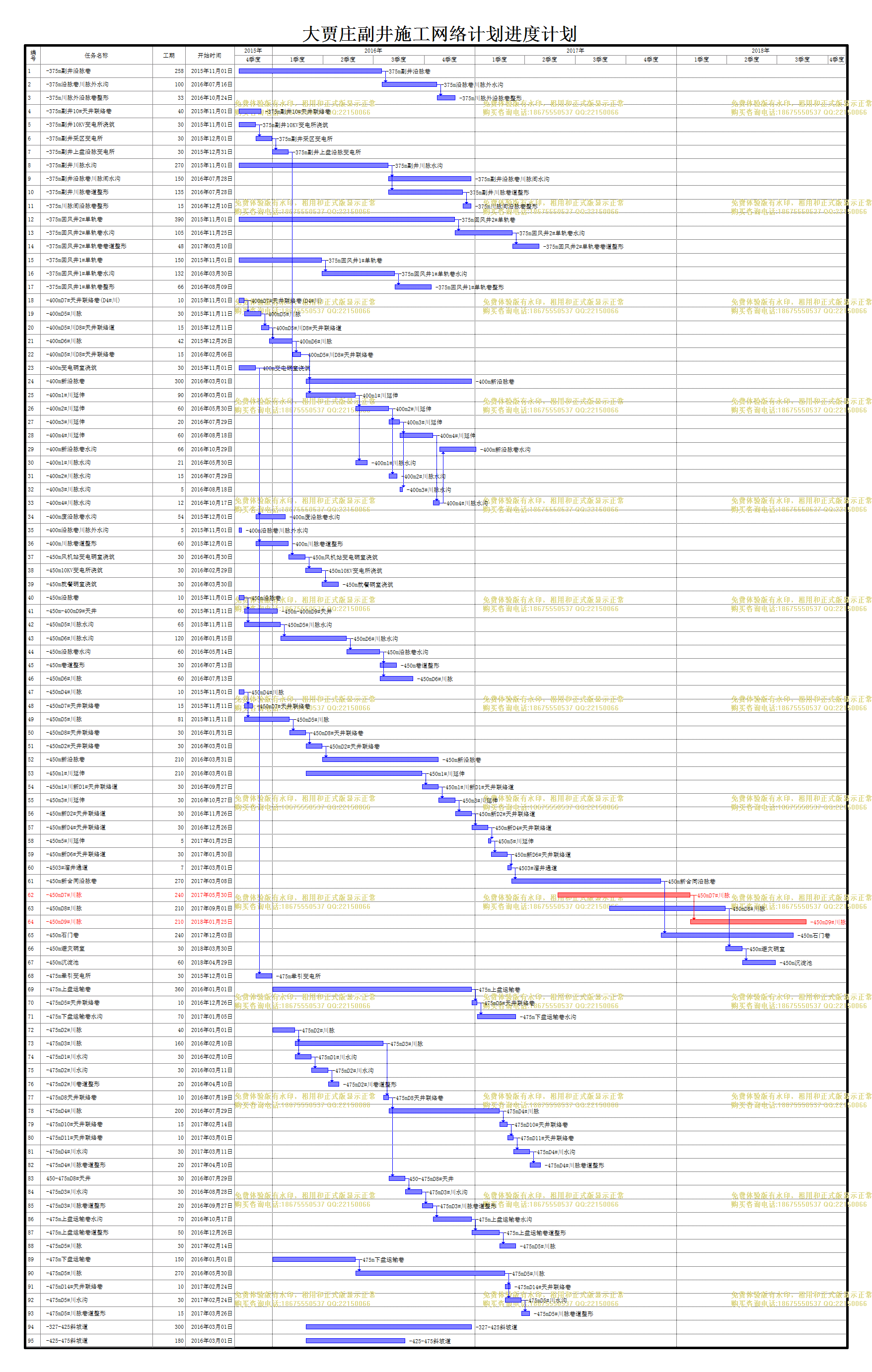
Task: Select task name cell -450m就餐硐室浇筑
Action: click(96, 584)
